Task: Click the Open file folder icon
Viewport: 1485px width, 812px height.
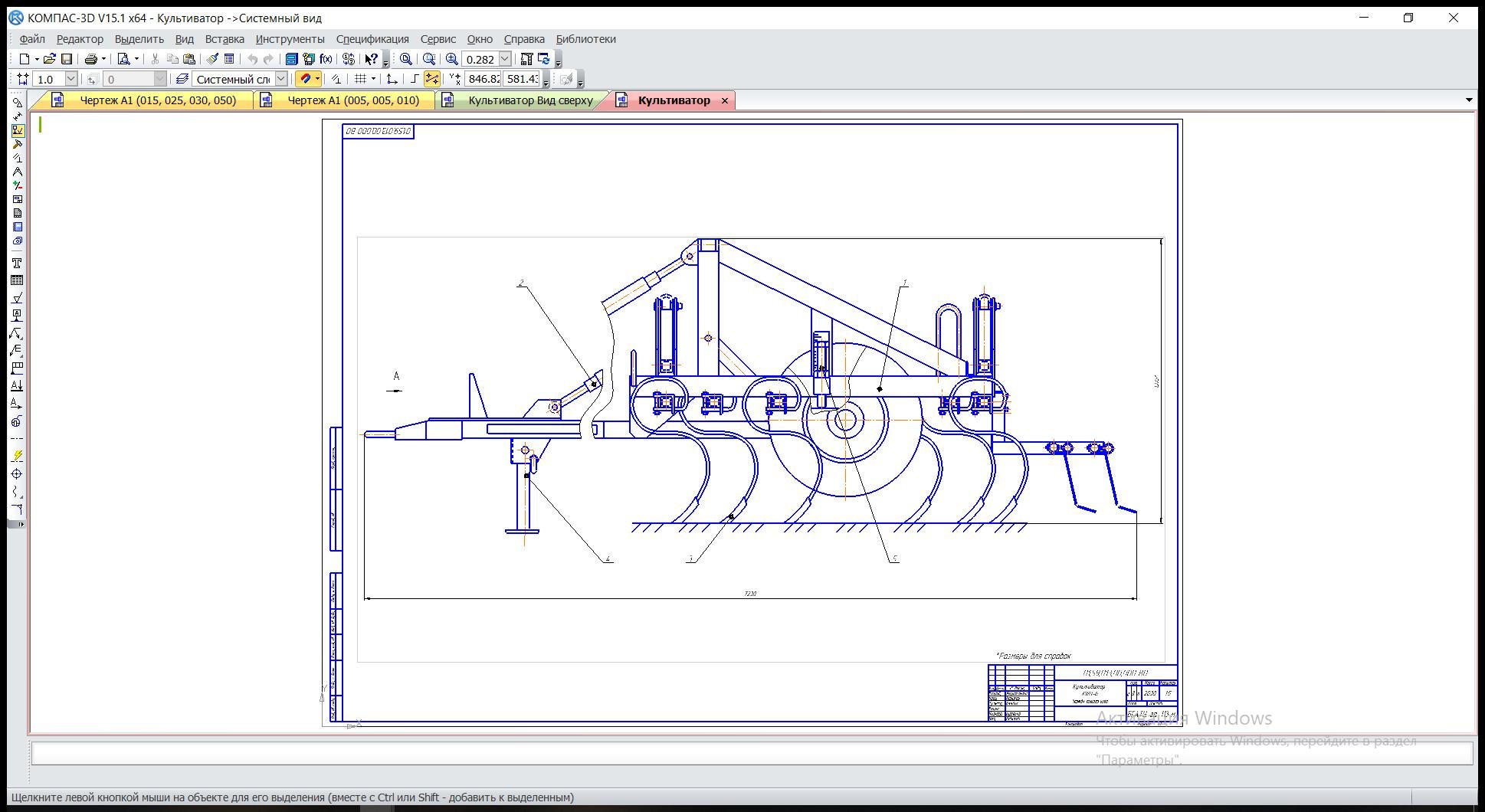Action: point(49,59)
